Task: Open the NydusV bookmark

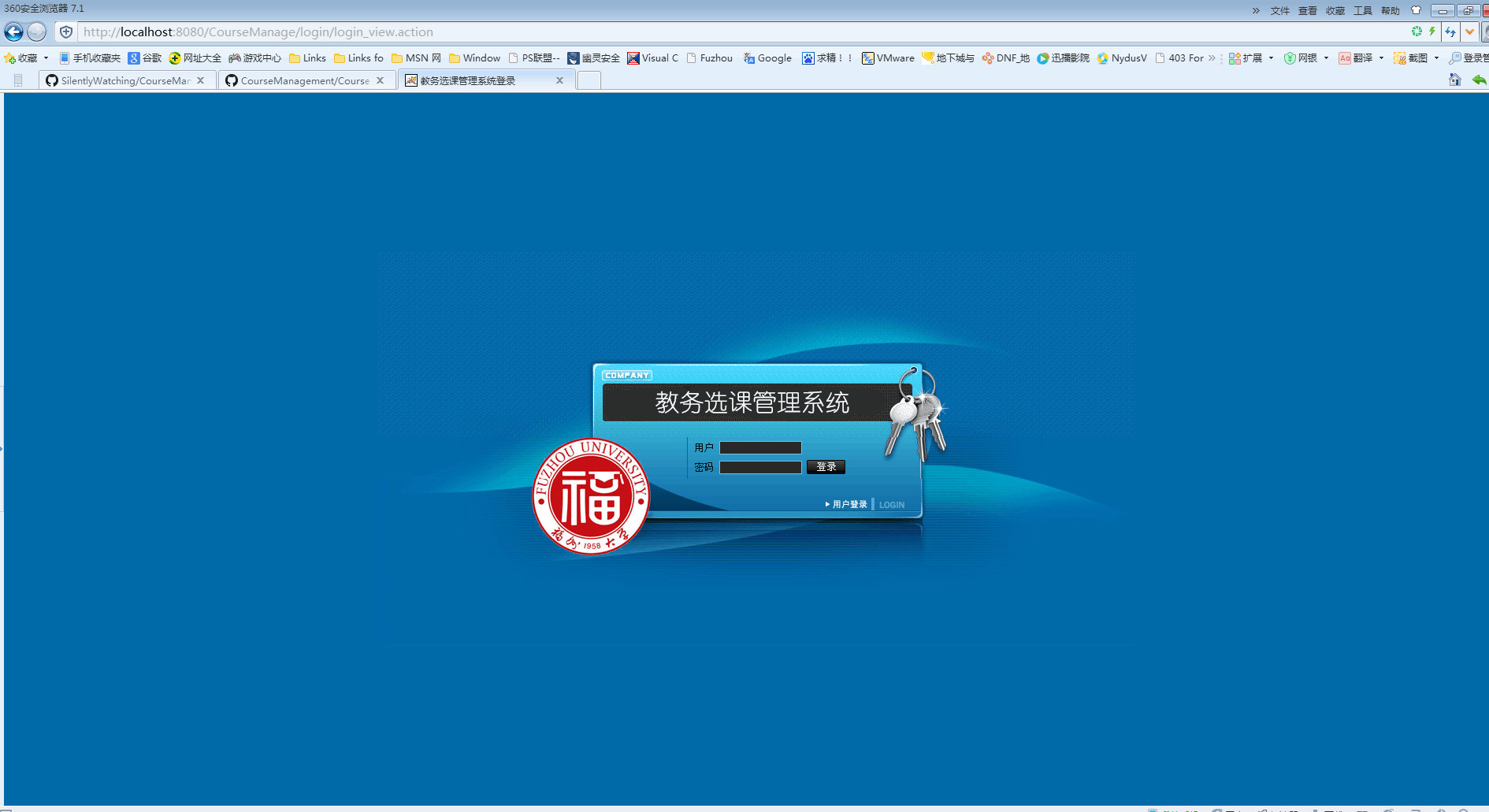Action: [x=1122, y=58]
